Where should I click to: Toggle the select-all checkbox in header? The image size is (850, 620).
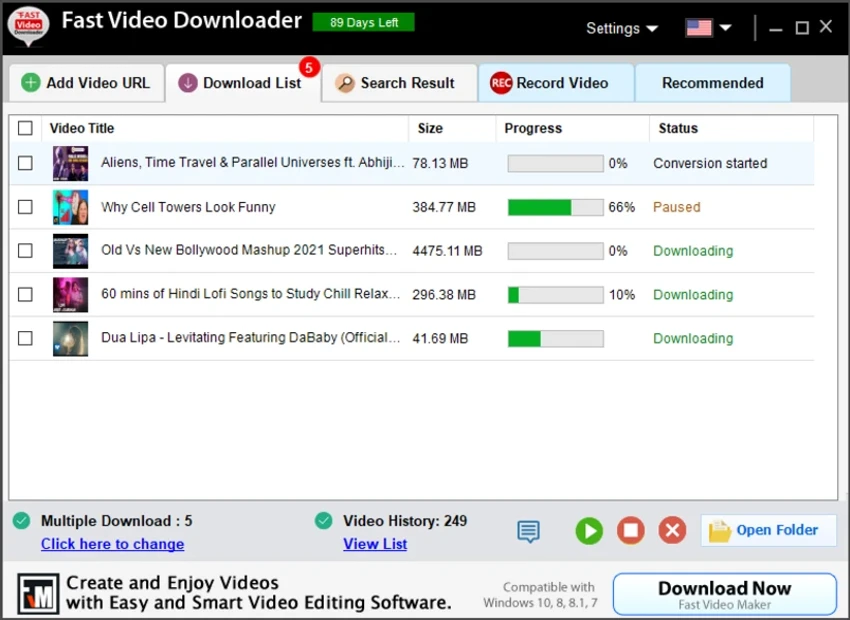pyautogui.click(x=25, y=128)
